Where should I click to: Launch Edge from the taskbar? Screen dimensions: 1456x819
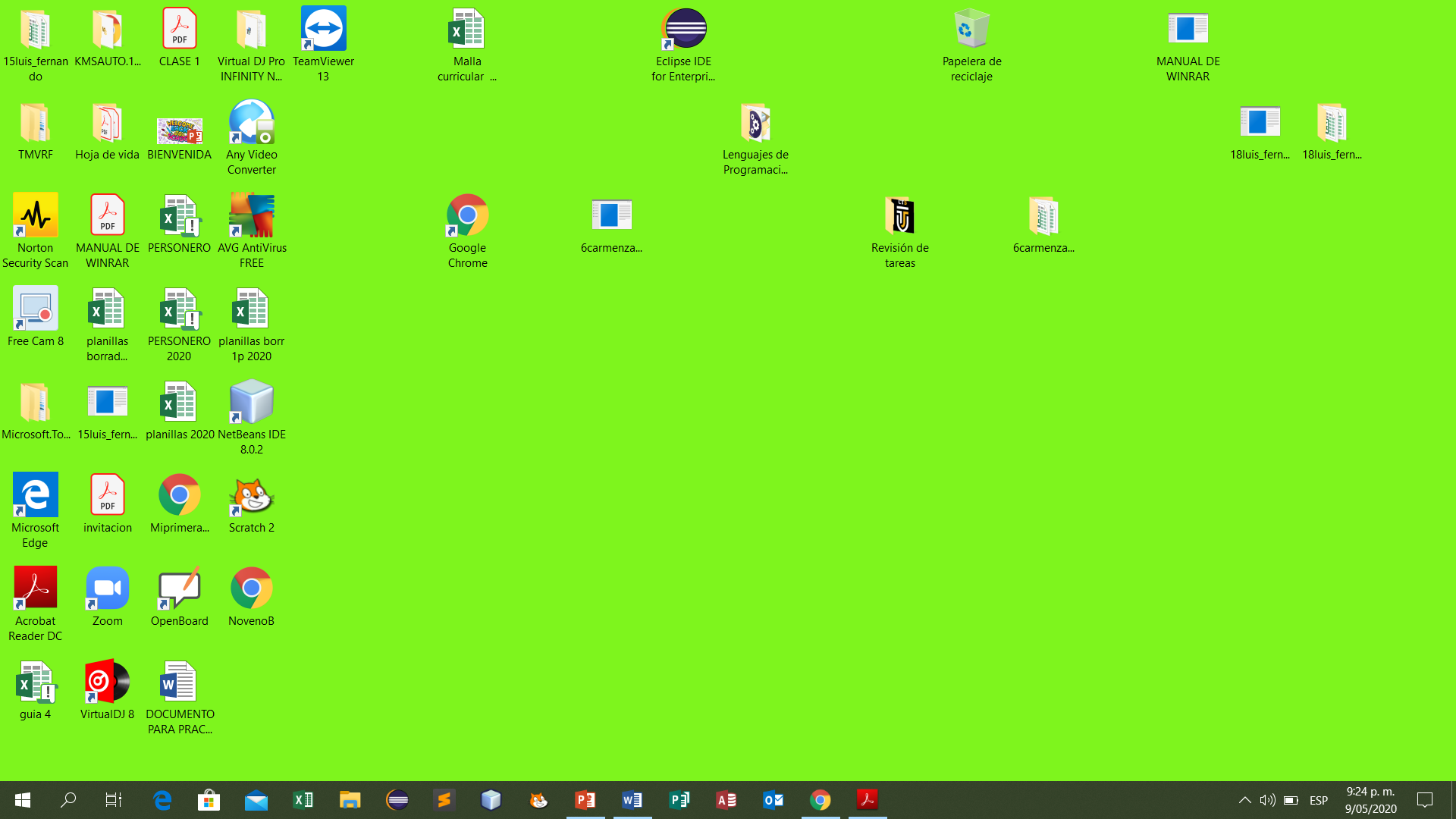(162, 800)
